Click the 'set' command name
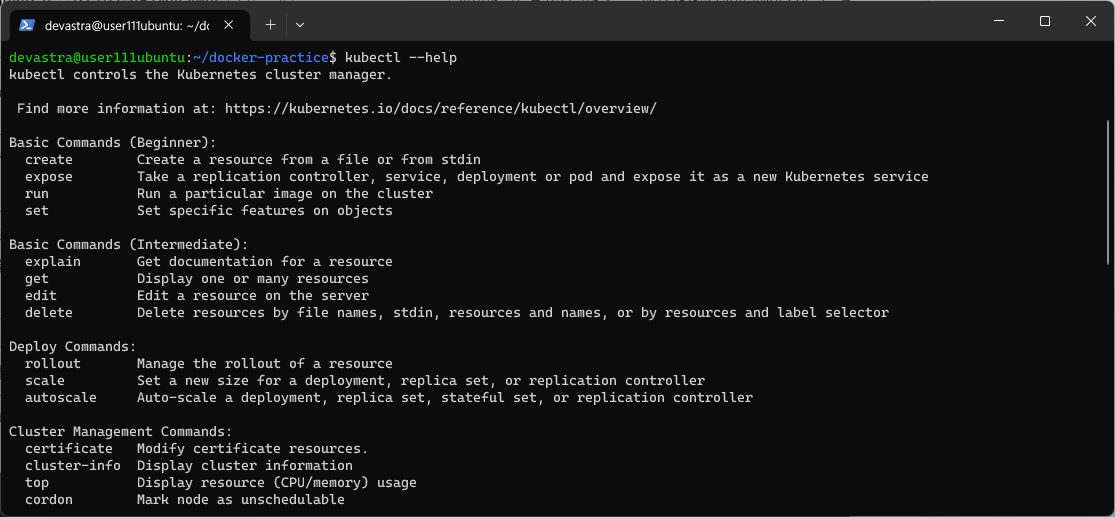Screen dimensions: 1115x517 click(x=37, y=210)
